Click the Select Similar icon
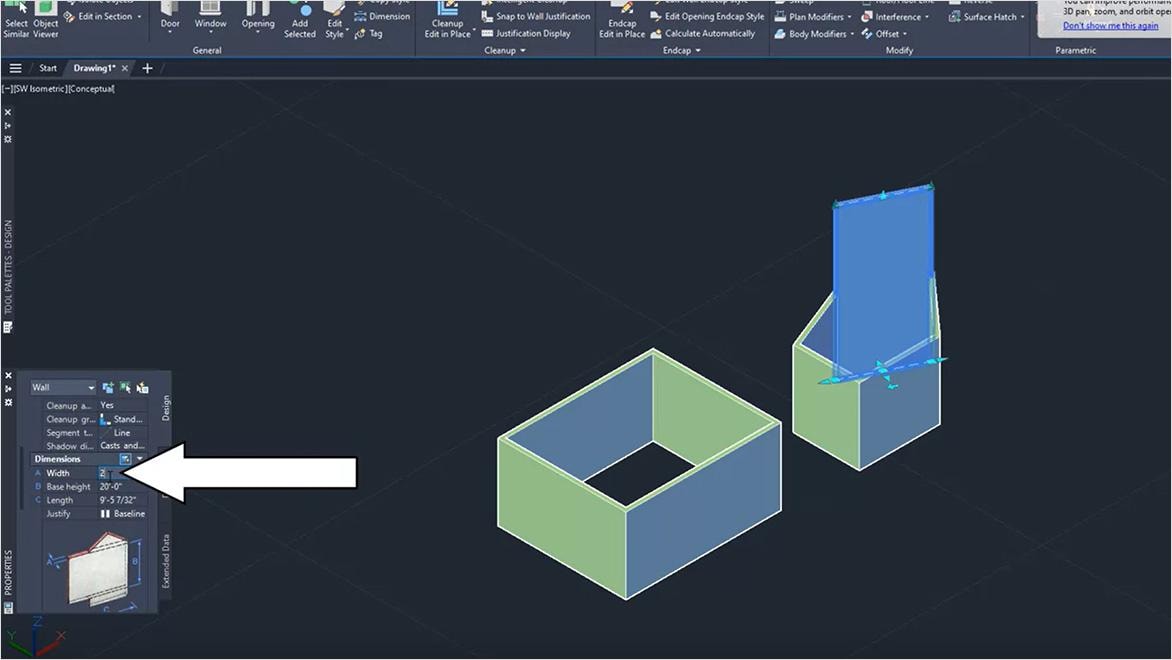This screenshot has height=660, width=1172. [16, 15]
